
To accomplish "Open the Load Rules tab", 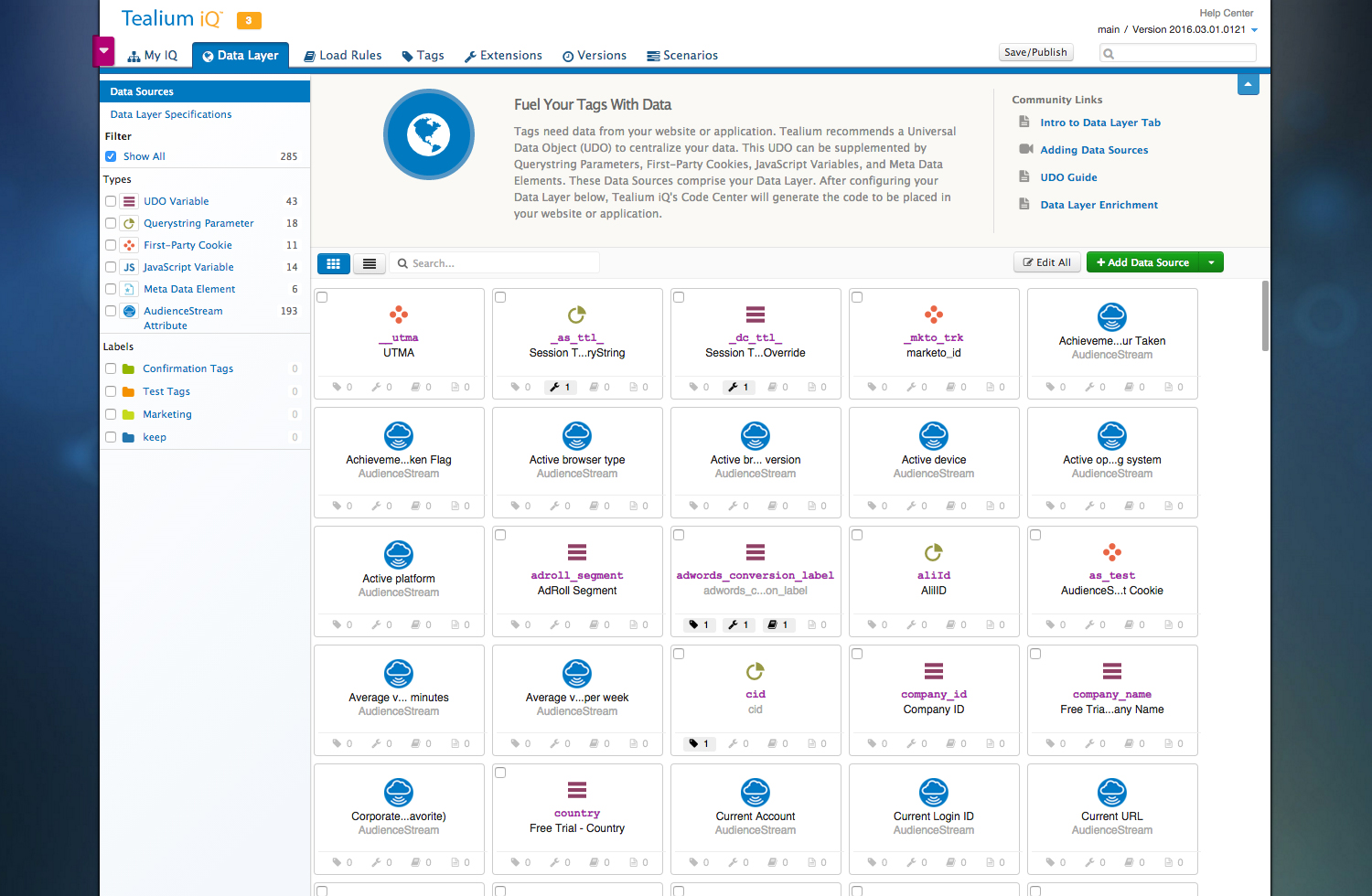I will 343,56.
